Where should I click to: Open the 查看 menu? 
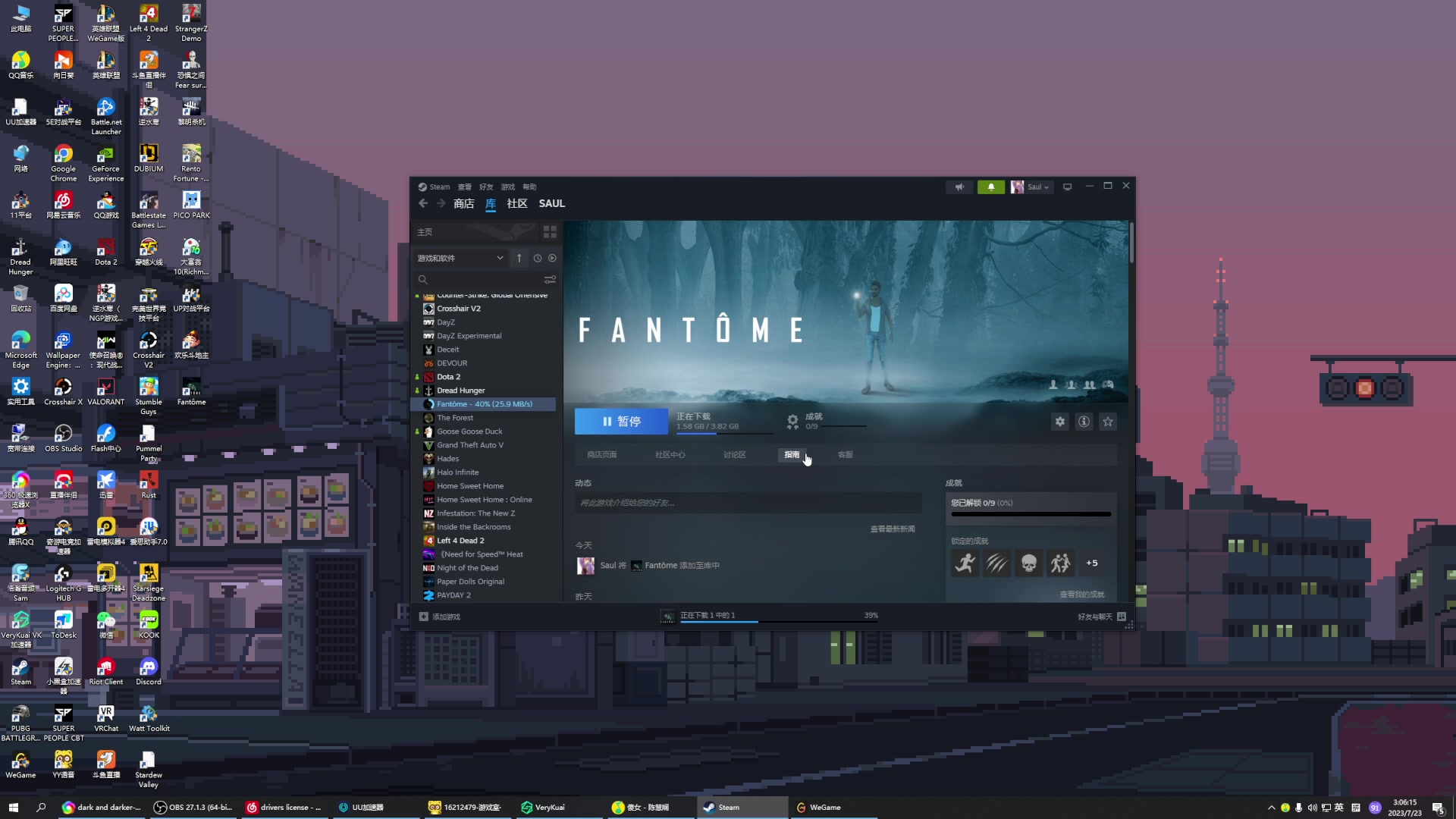tap(464, 187)
